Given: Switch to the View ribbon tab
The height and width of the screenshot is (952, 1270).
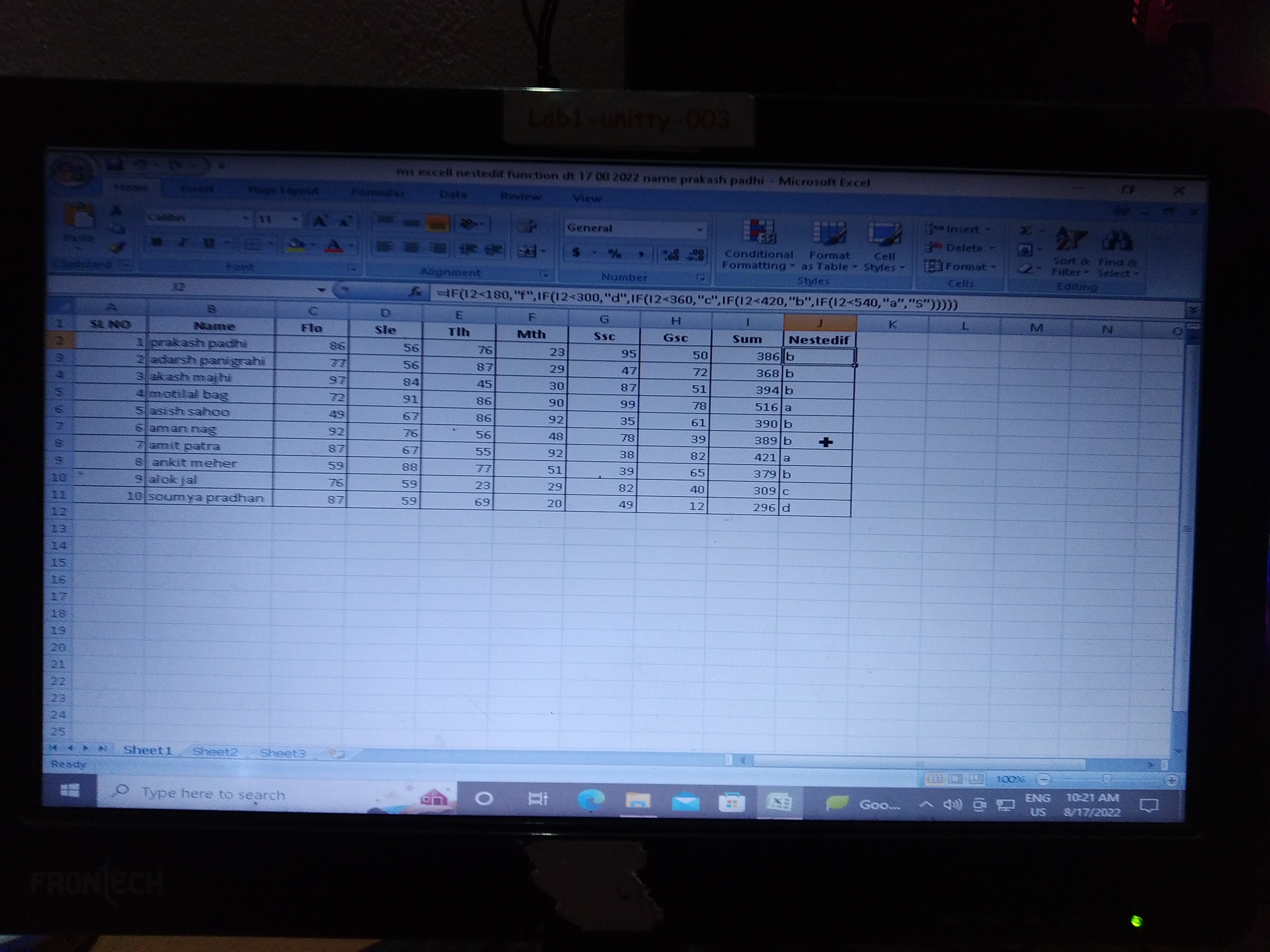Looking at the screenshot, I should point(586,198).
